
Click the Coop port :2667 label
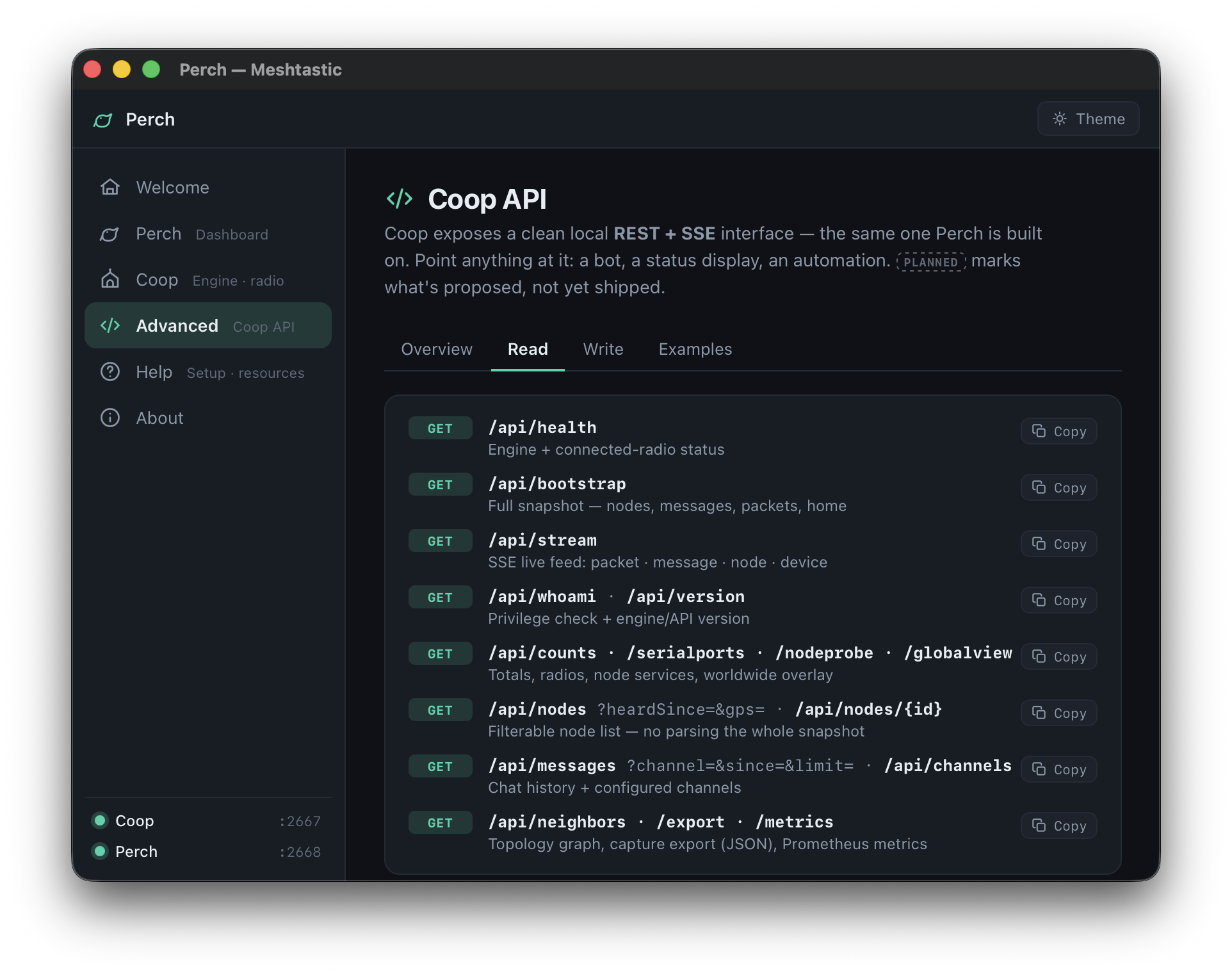(300, 821)
